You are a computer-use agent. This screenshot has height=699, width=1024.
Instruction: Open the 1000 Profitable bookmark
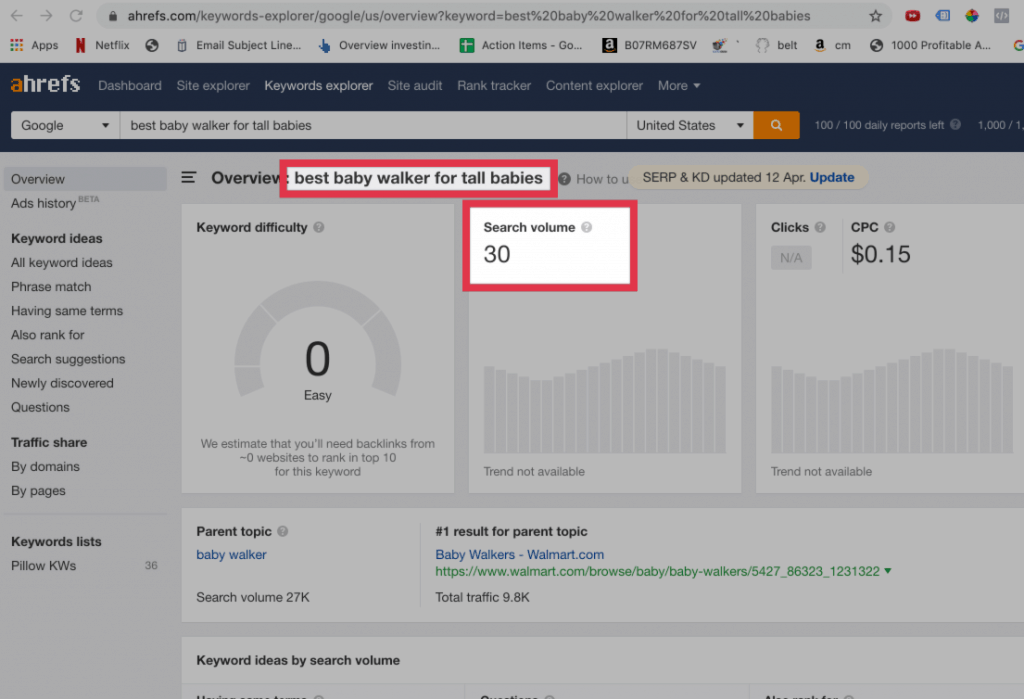click(931, 45)
